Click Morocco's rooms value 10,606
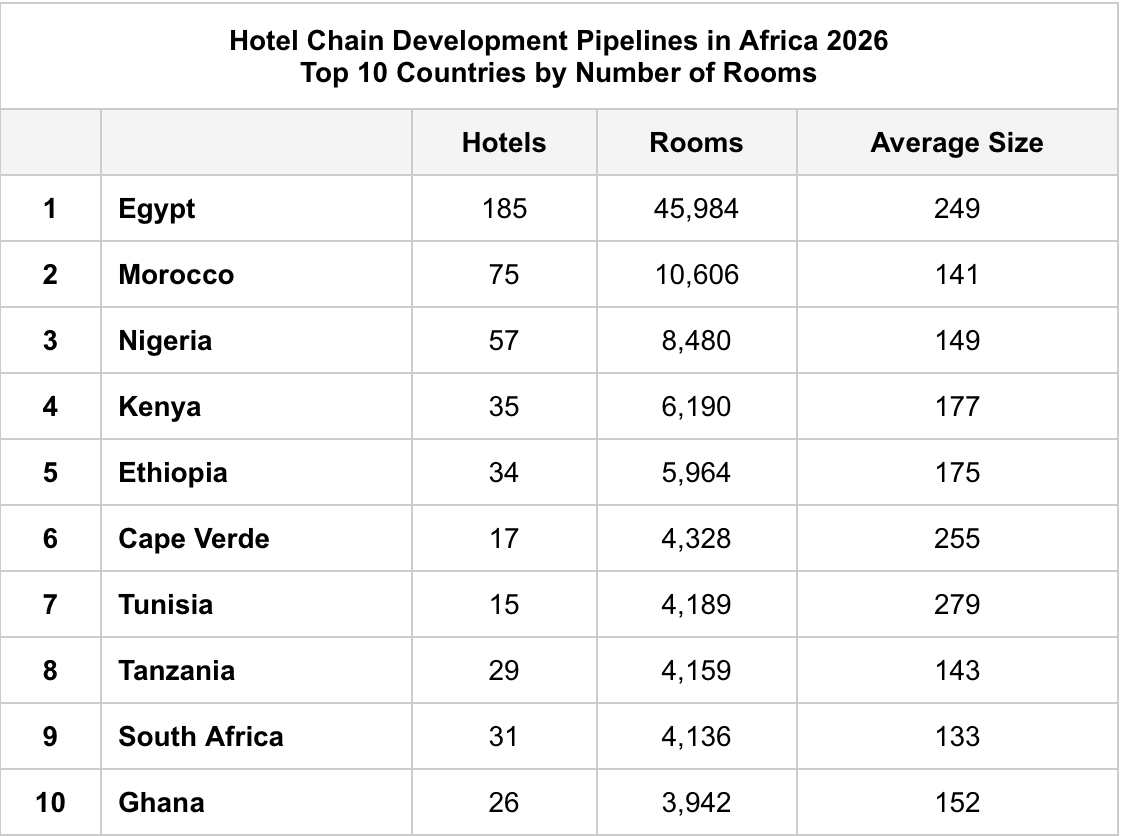The image size is (1124, 836). (696, 274)
